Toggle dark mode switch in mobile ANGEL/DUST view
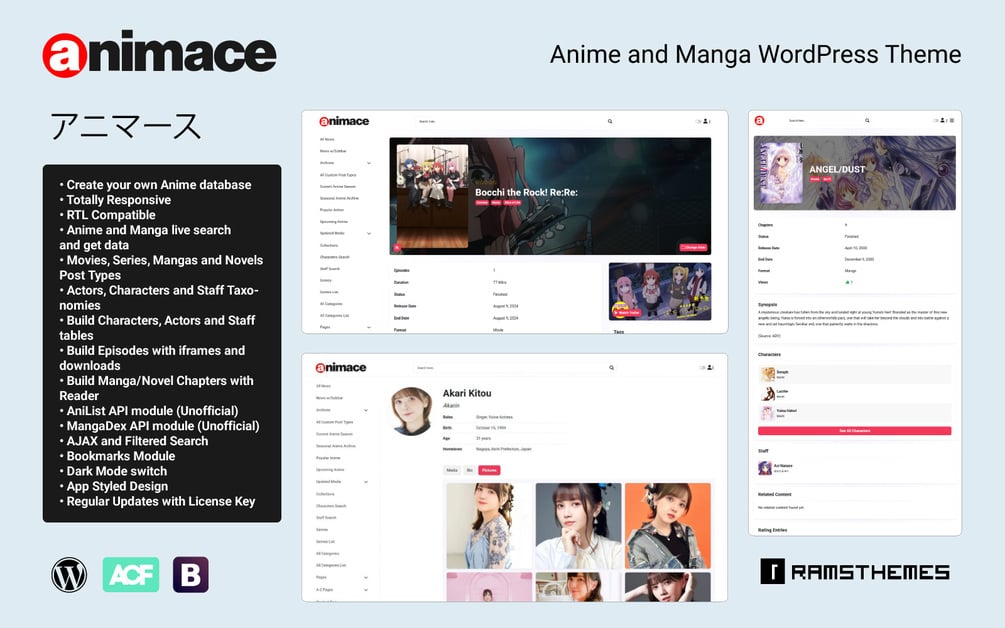Screen dimensions: 1005x628 [935, 120]
